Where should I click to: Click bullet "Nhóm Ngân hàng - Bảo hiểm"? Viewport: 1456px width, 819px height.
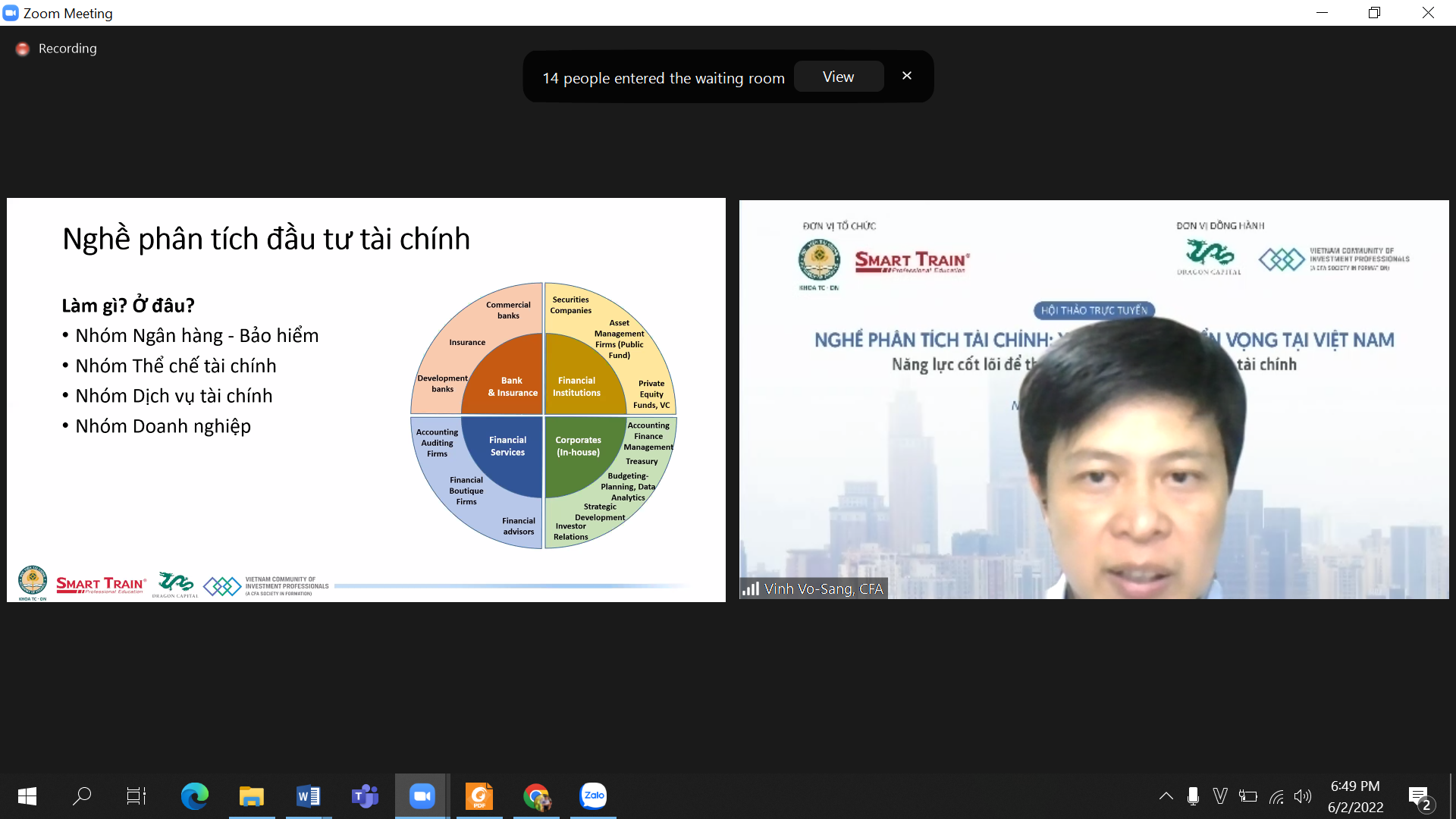point(197,335)
